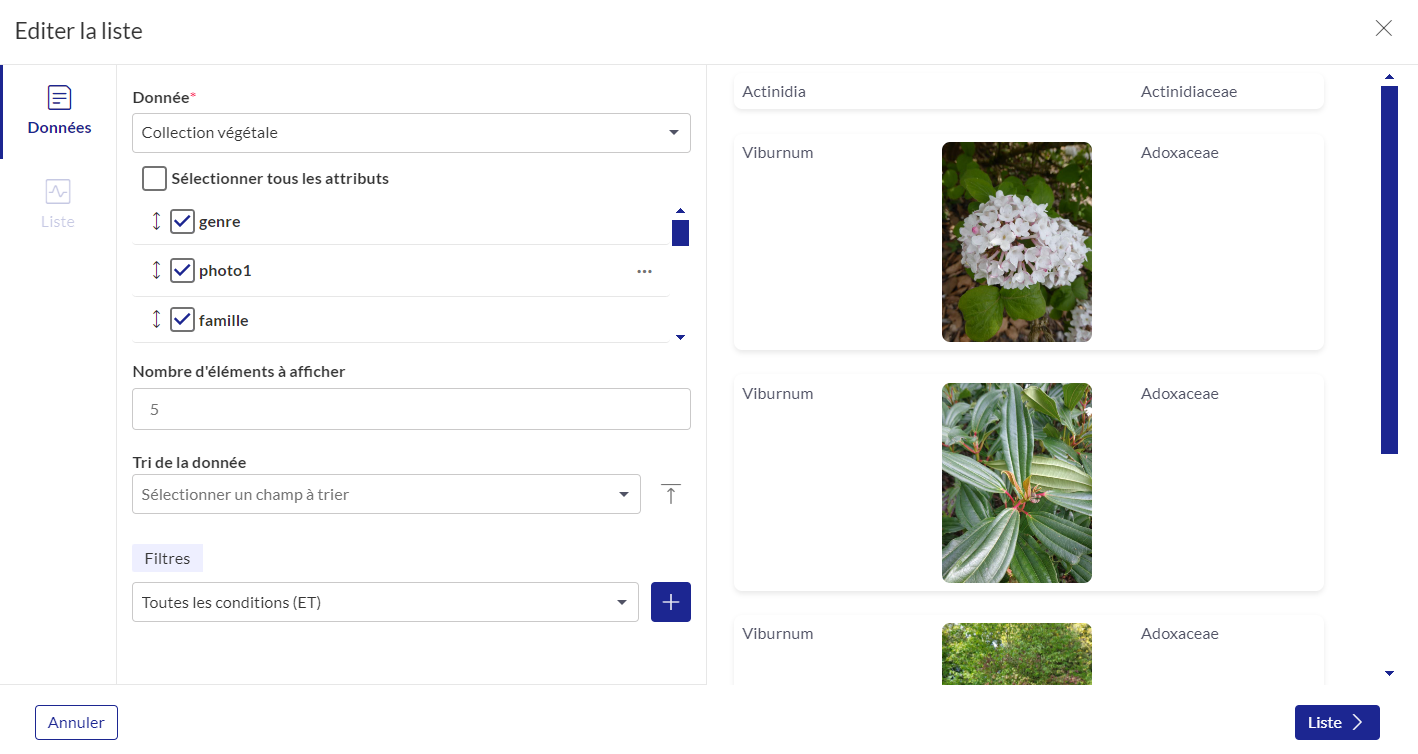The image size is (1418, 754).
Task: Click the reorder handle icon for photo1
Action: (x=156, y=270)
